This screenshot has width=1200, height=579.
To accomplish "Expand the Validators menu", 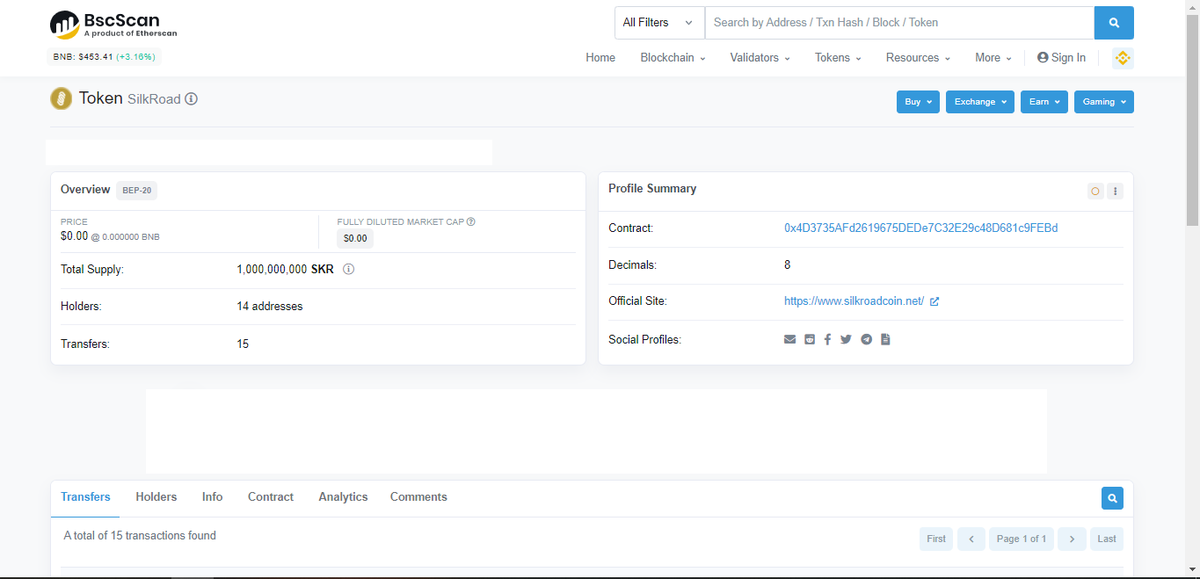I will [x=760, y=58].
